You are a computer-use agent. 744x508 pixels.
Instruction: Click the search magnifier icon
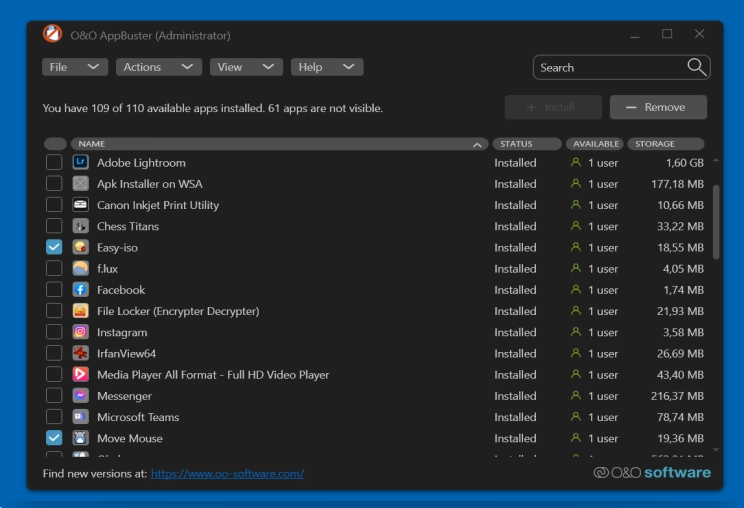pyautogui.click(x=696, y=67)
